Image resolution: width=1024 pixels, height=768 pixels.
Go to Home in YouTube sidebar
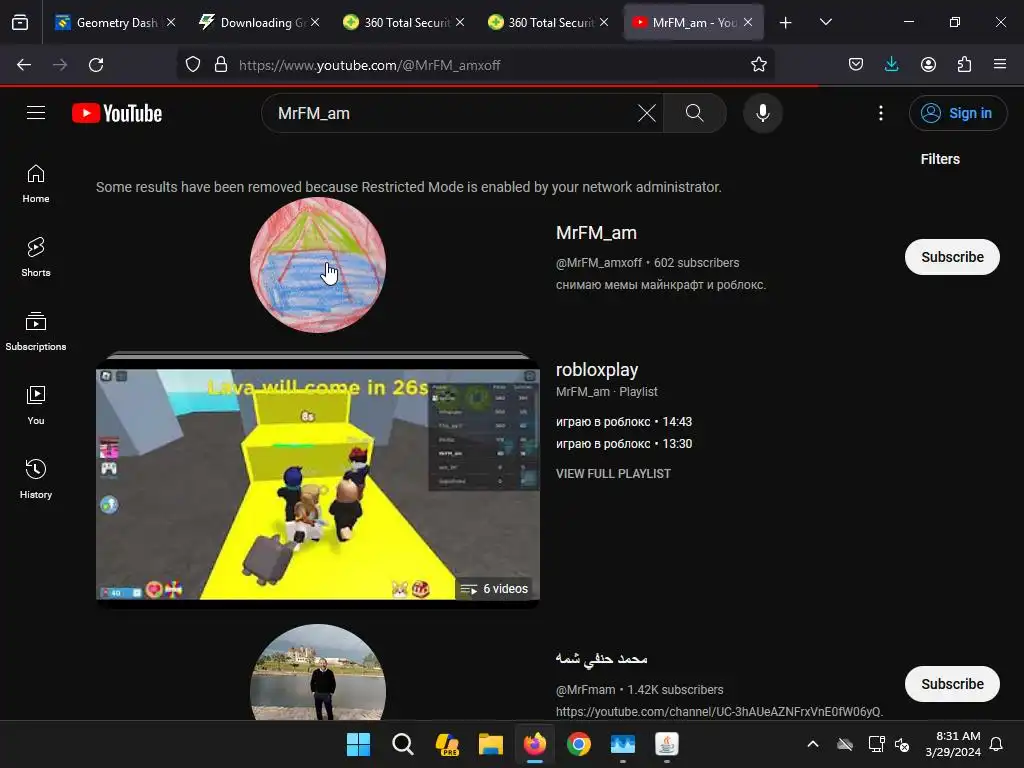coord(36,184)
